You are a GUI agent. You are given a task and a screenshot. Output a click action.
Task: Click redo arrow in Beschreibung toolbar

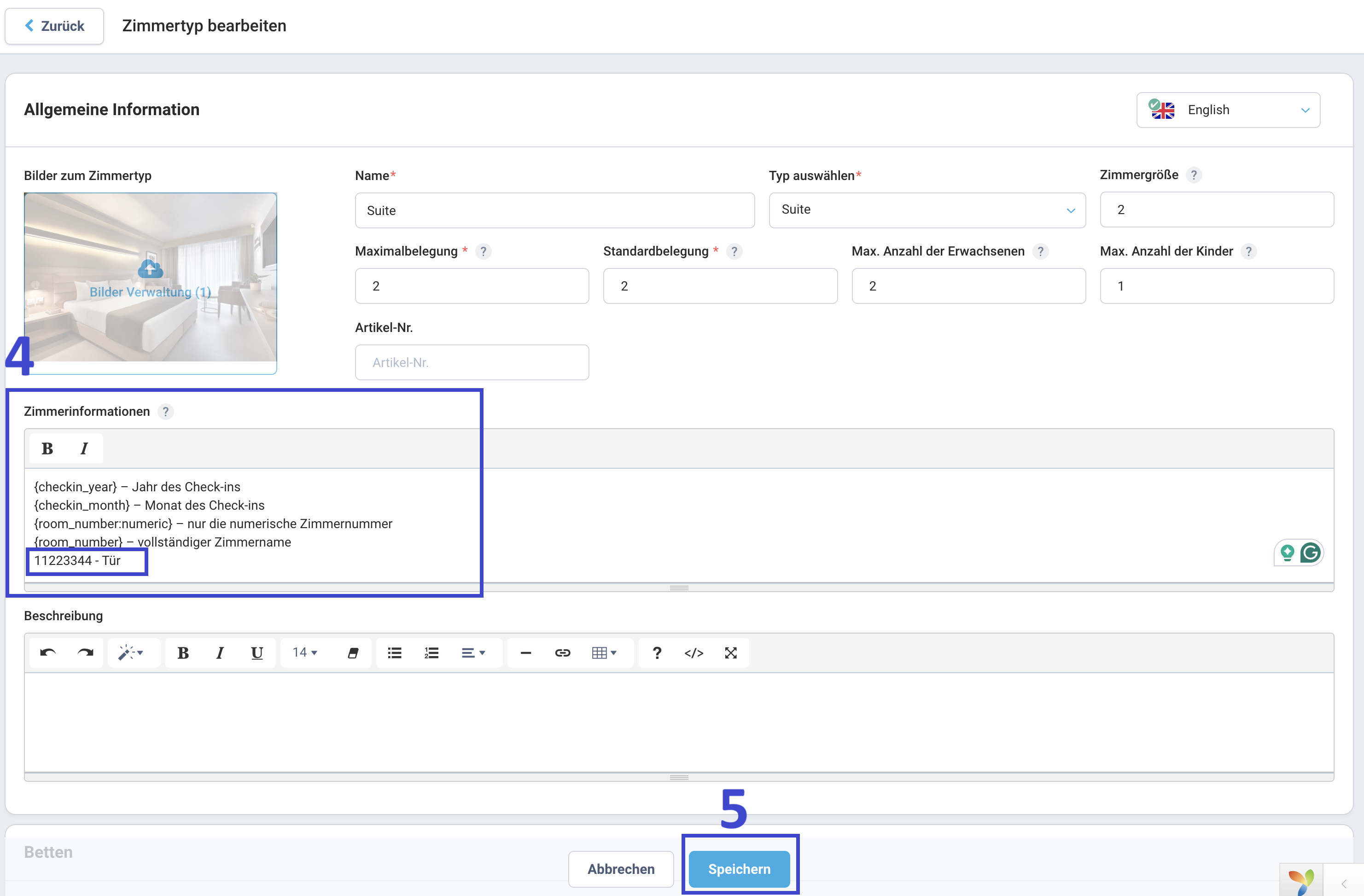pos(85,652)
